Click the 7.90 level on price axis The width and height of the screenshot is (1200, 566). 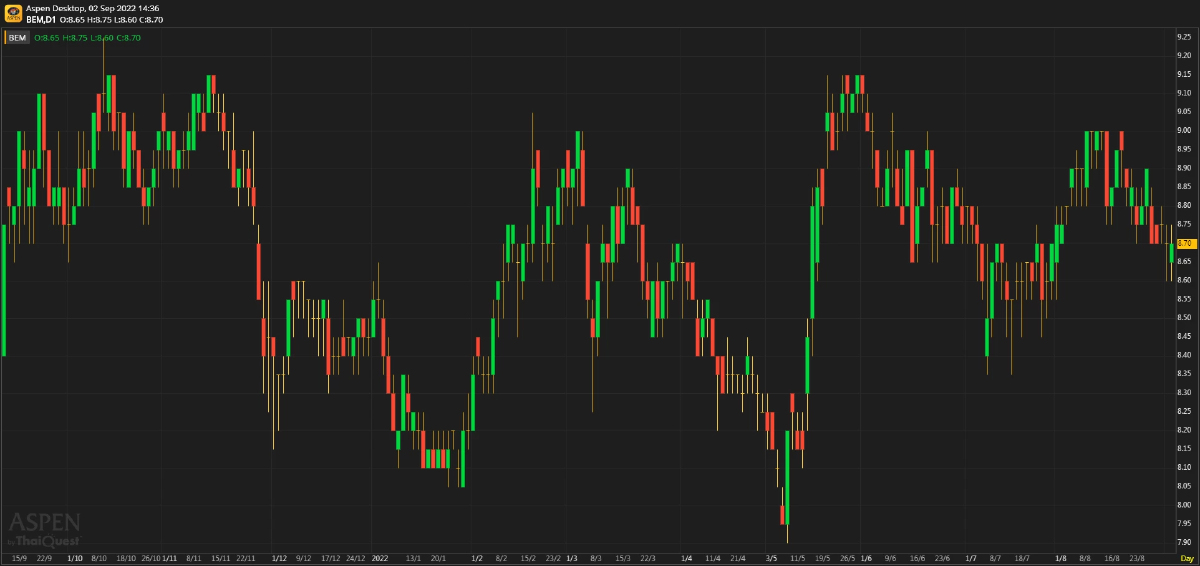coord(1184,542)
